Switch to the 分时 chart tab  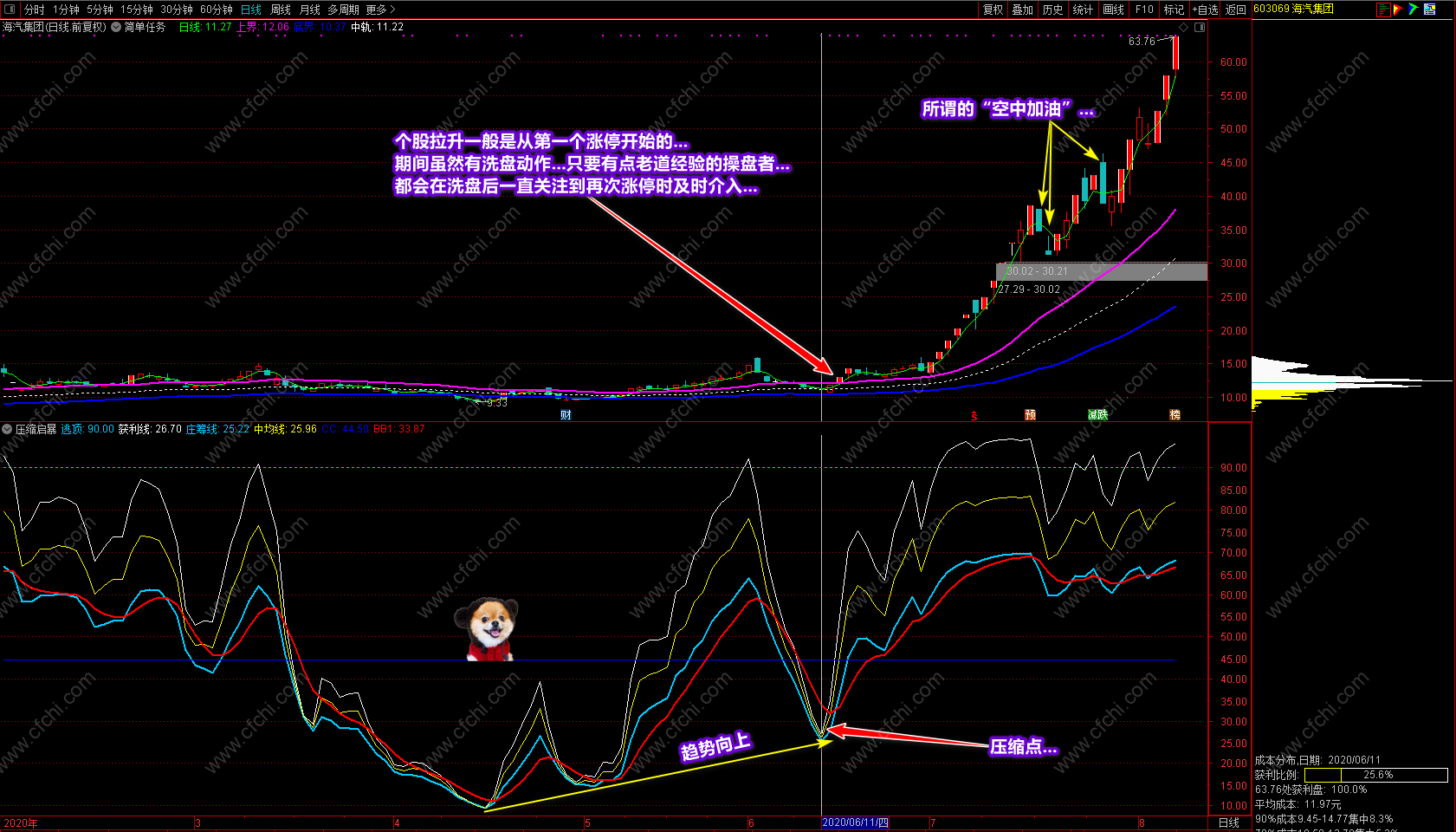coord(35,10)
